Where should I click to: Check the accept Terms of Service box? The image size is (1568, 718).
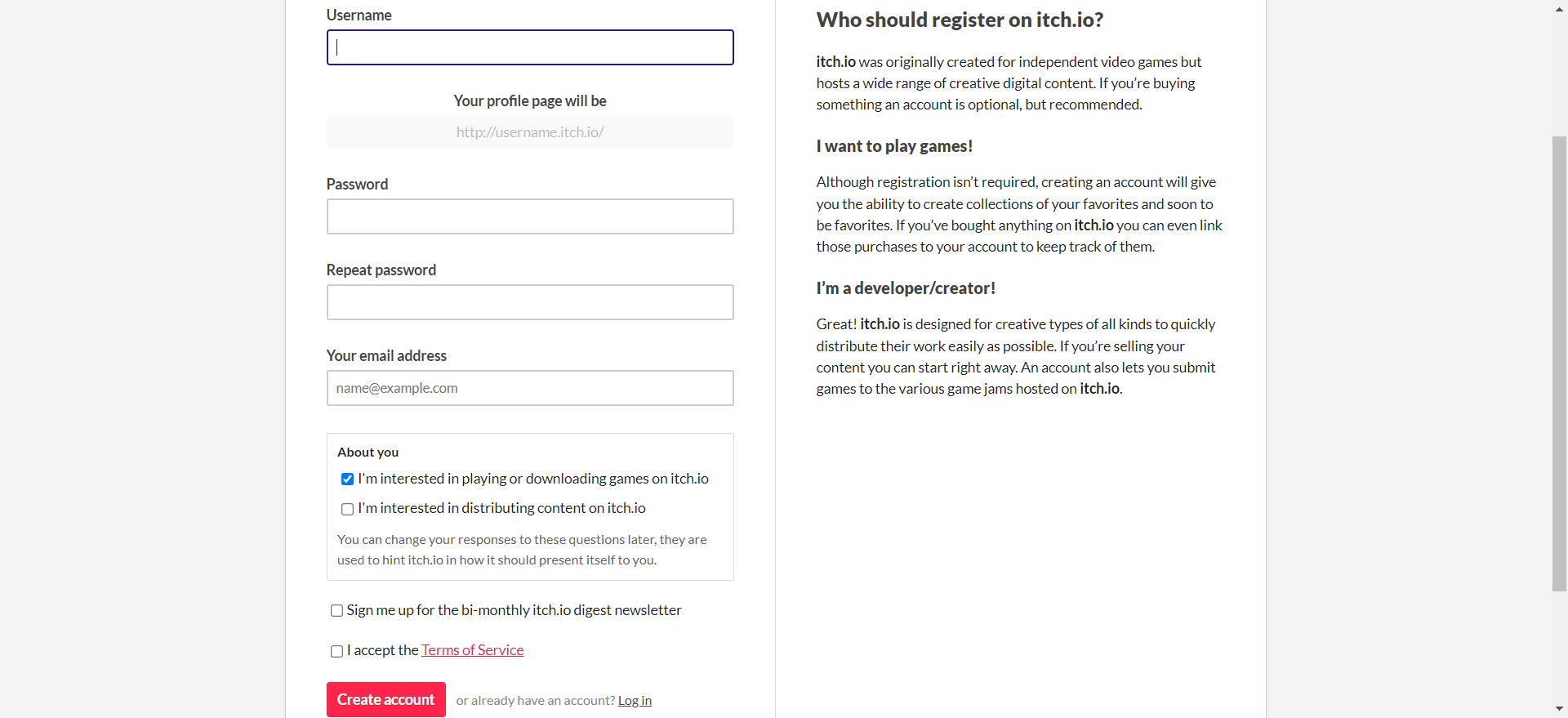336,651
